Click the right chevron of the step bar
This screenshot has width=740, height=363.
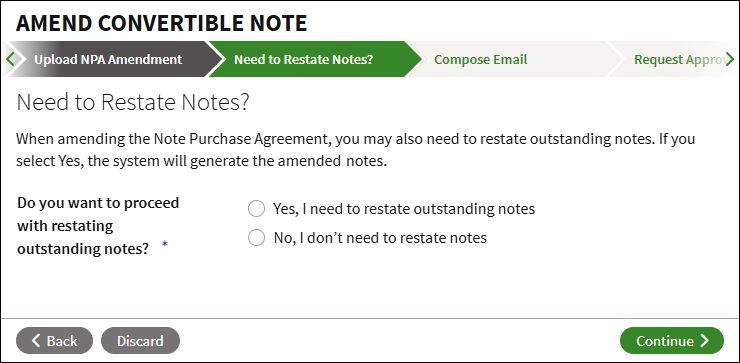[x=730, y=59]
